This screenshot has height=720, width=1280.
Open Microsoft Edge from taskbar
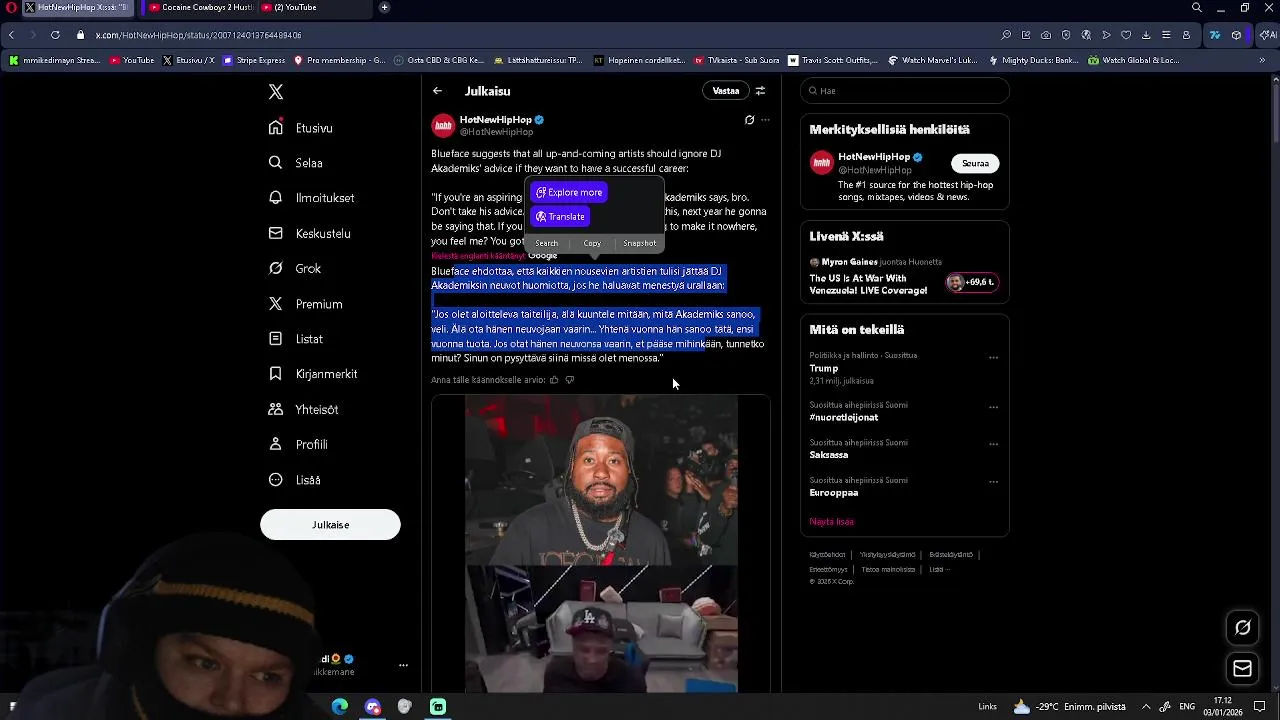pyautogui.click(x=340, y=707)
